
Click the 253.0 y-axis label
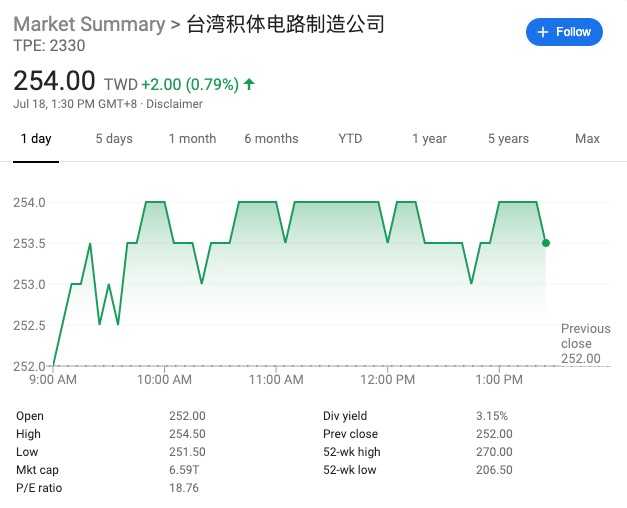[29, 285]
